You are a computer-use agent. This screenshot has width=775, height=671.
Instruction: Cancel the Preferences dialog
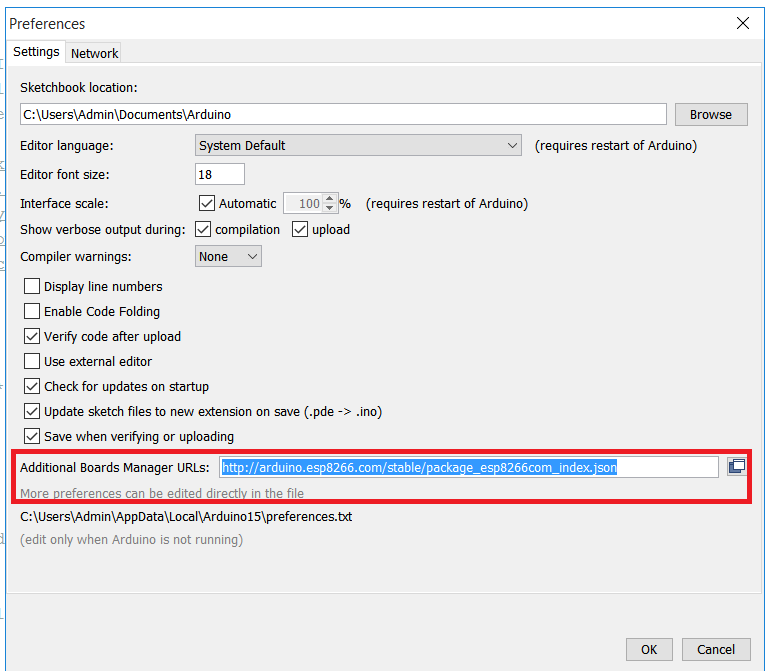coord(716,649)
